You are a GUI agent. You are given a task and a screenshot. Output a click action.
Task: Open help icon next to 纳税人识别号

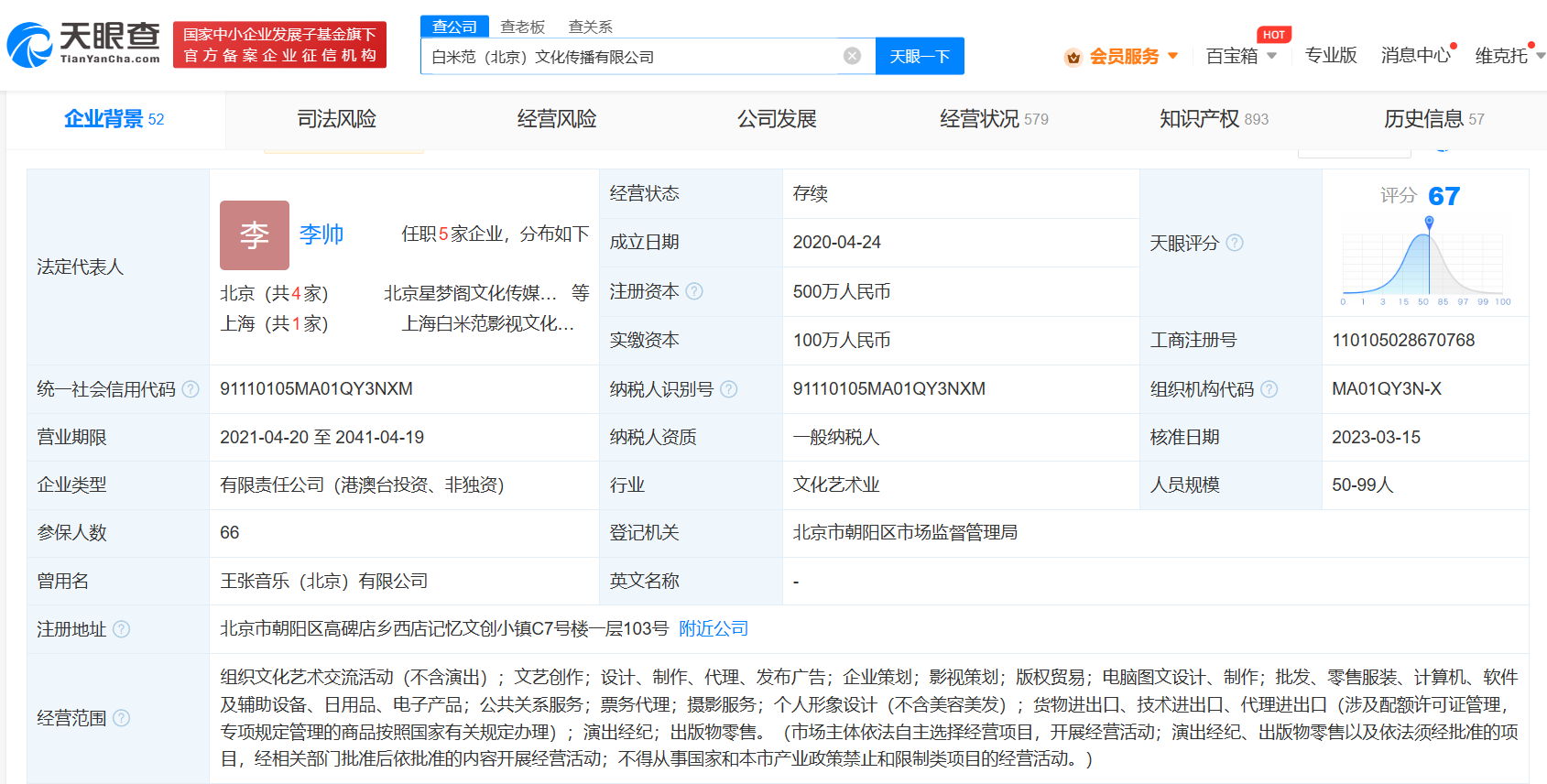[728, 389]
